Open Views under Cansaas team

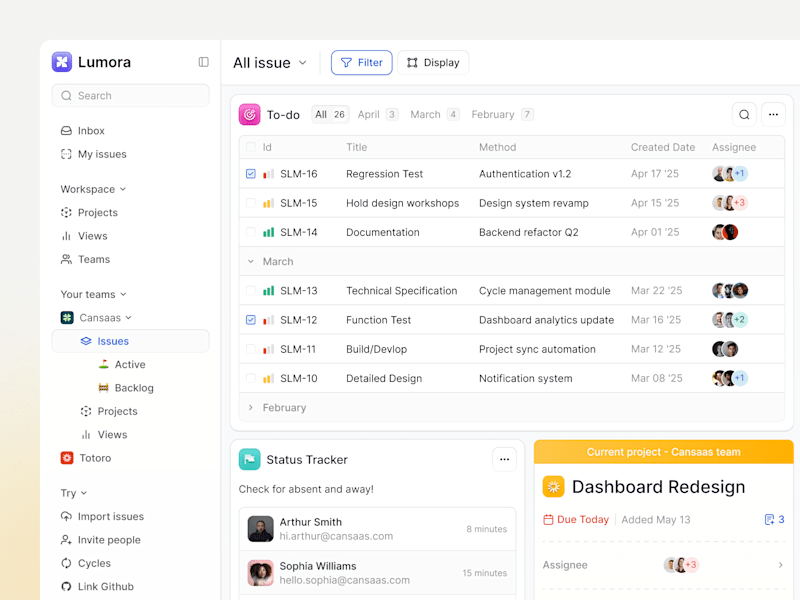pyautogui.click(x=104, y=435)
